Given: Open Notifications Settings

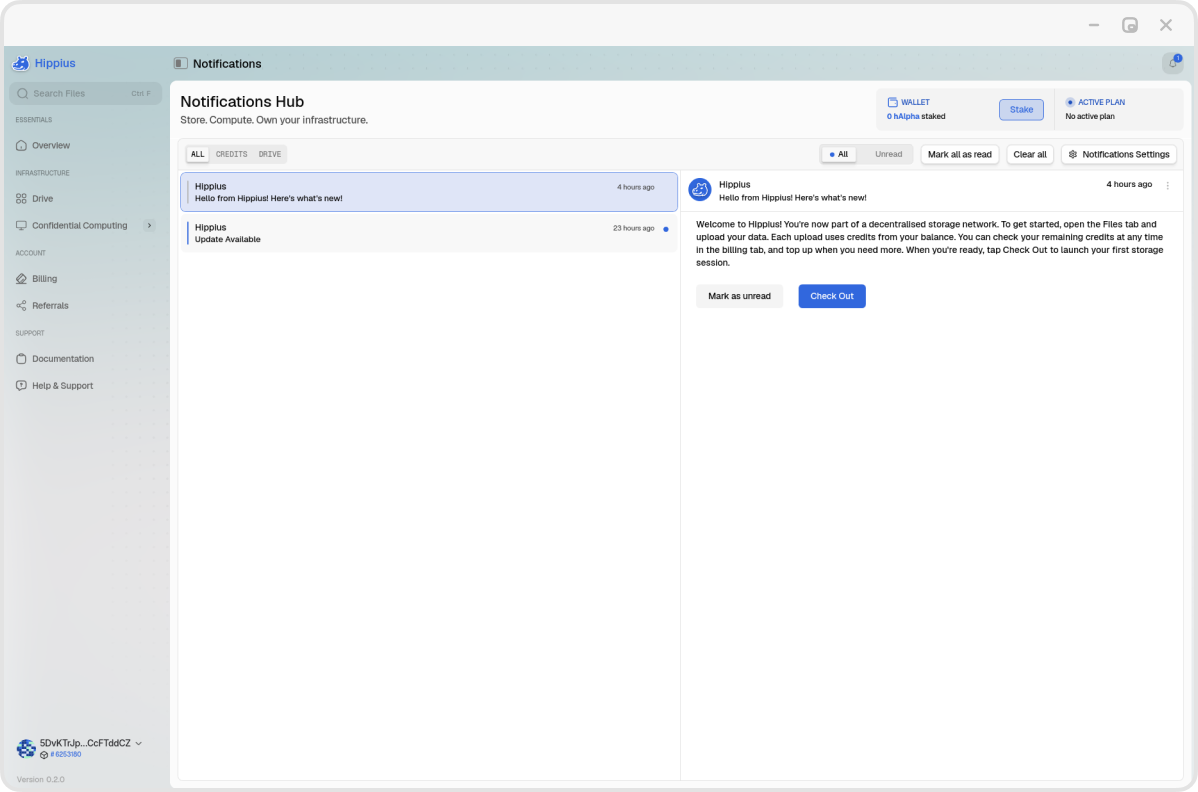Looking at the screenshot, I should [1119, 154].
